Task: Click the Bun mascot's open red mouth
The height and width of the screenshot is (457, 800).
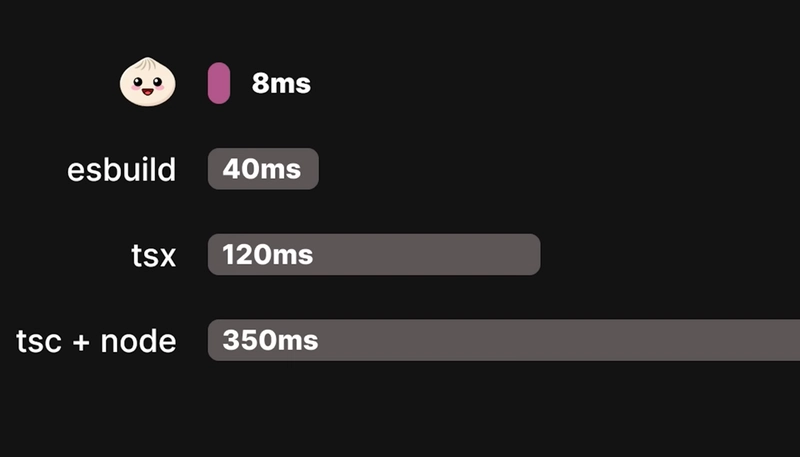Action: (x=147, y=92)
